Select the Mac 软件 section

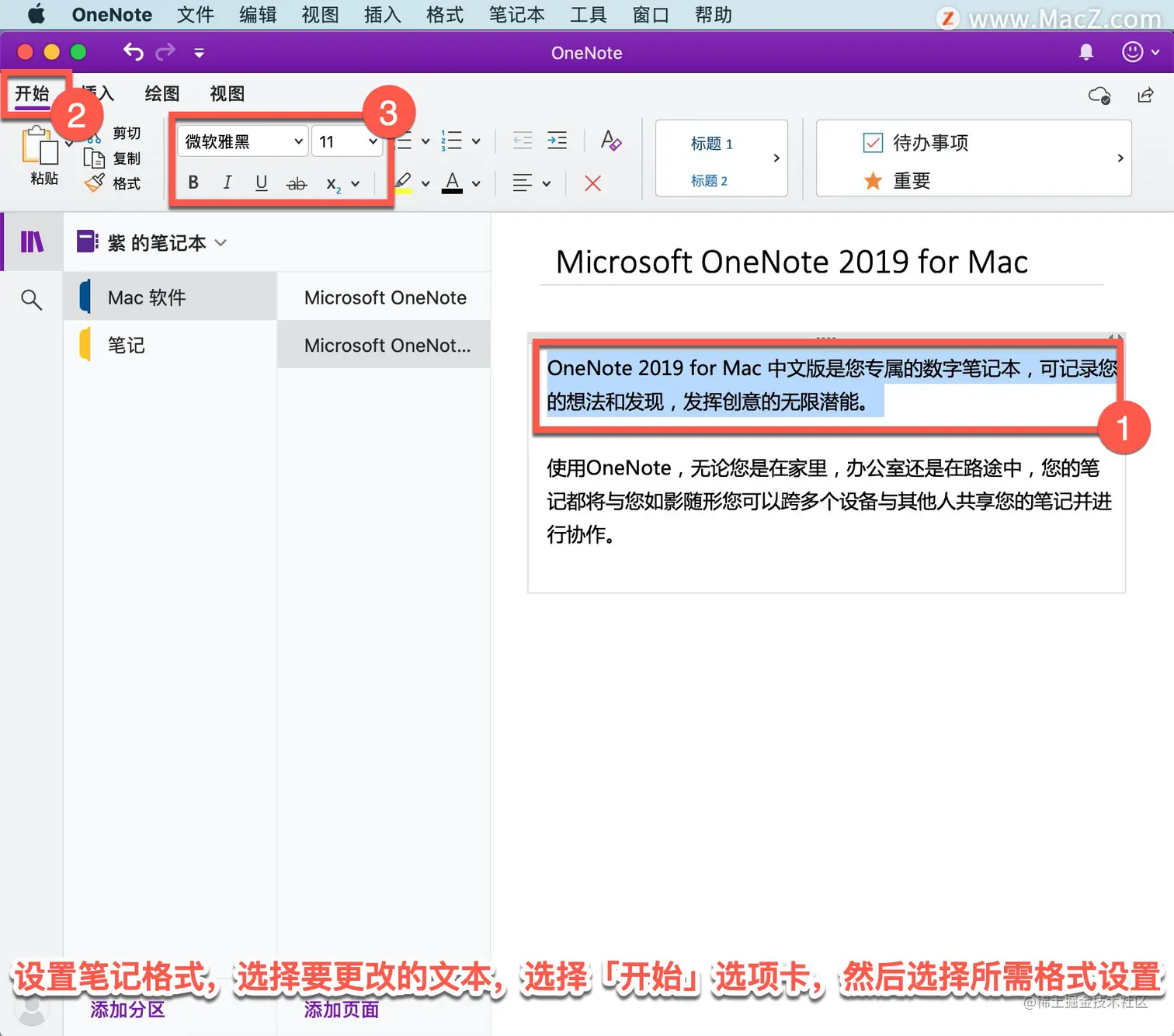tap(170, 297)
